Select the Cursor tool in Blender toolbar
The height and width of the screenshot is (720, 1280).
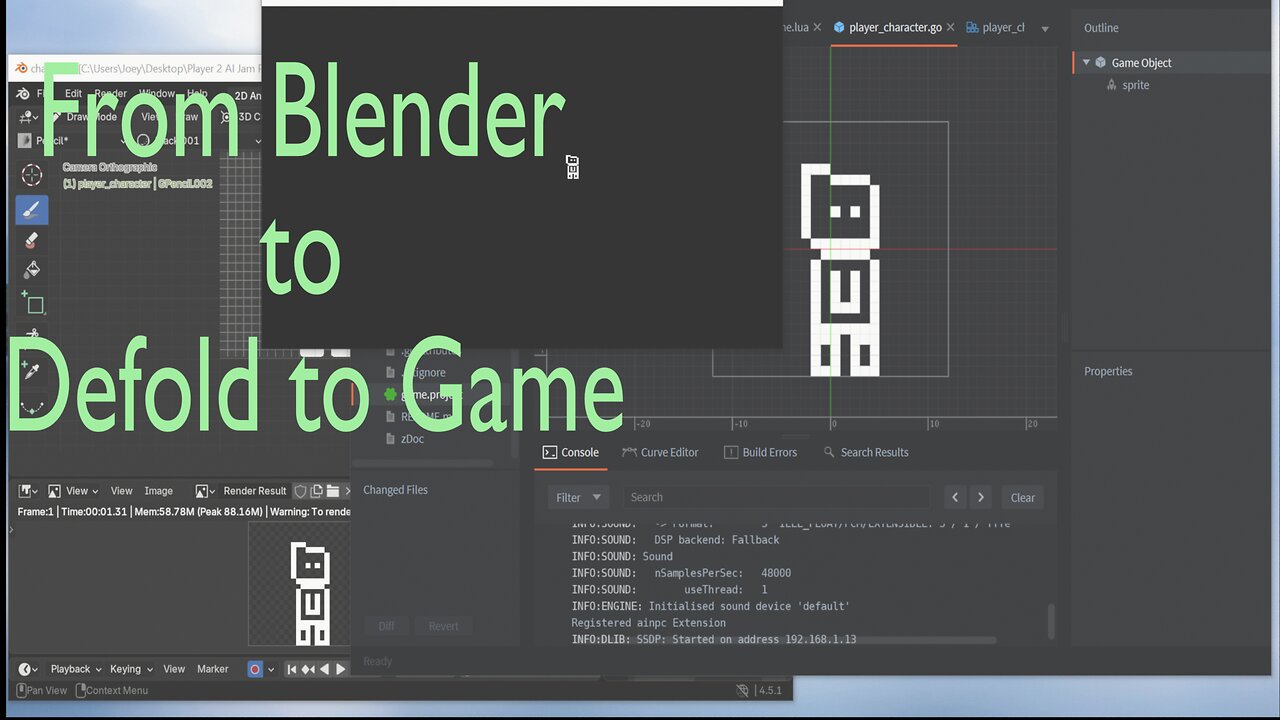tap(31, 175)
